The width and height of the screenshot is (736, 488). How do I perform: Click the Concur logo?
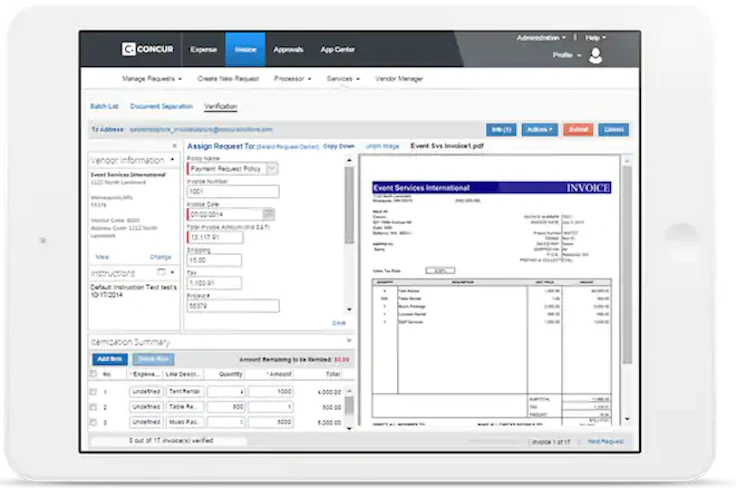click(148, 49)
